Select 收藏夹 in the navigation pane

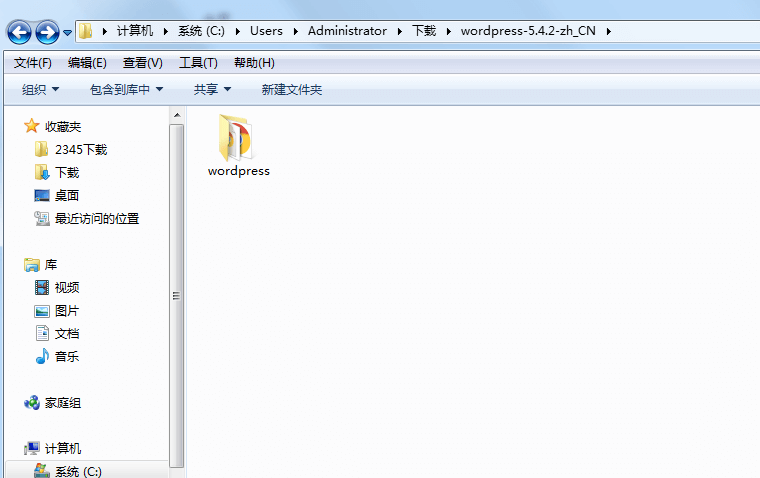pos(63,127)
